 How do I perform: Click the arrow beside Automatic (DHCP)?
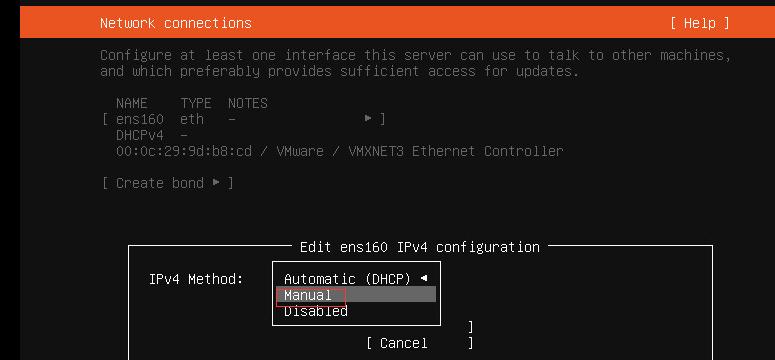[x=424, y=278]
